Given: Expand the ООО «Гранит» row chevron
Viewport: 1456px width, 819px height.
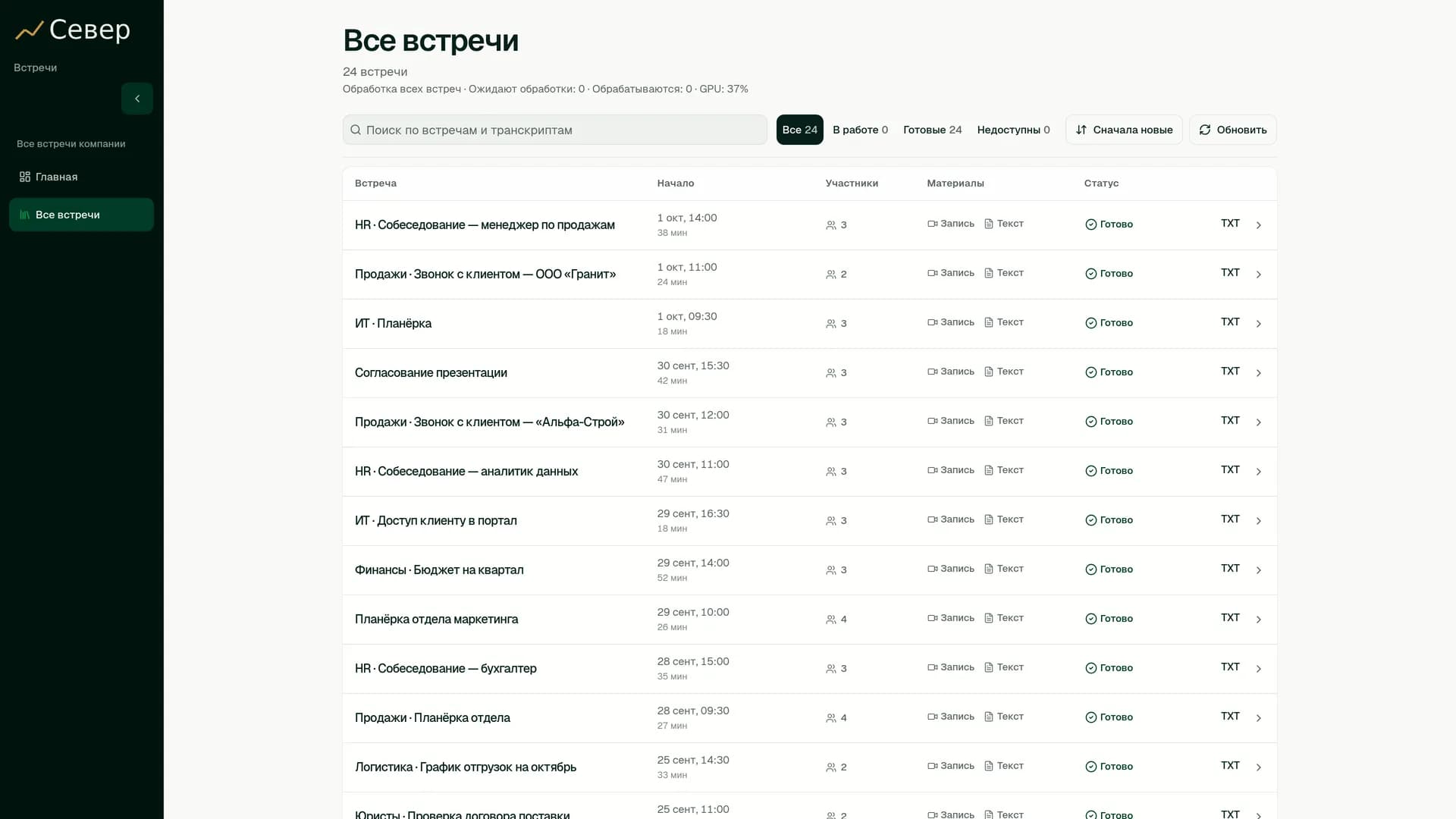Looking at the screenshot, I should (x=1259, y=275).
